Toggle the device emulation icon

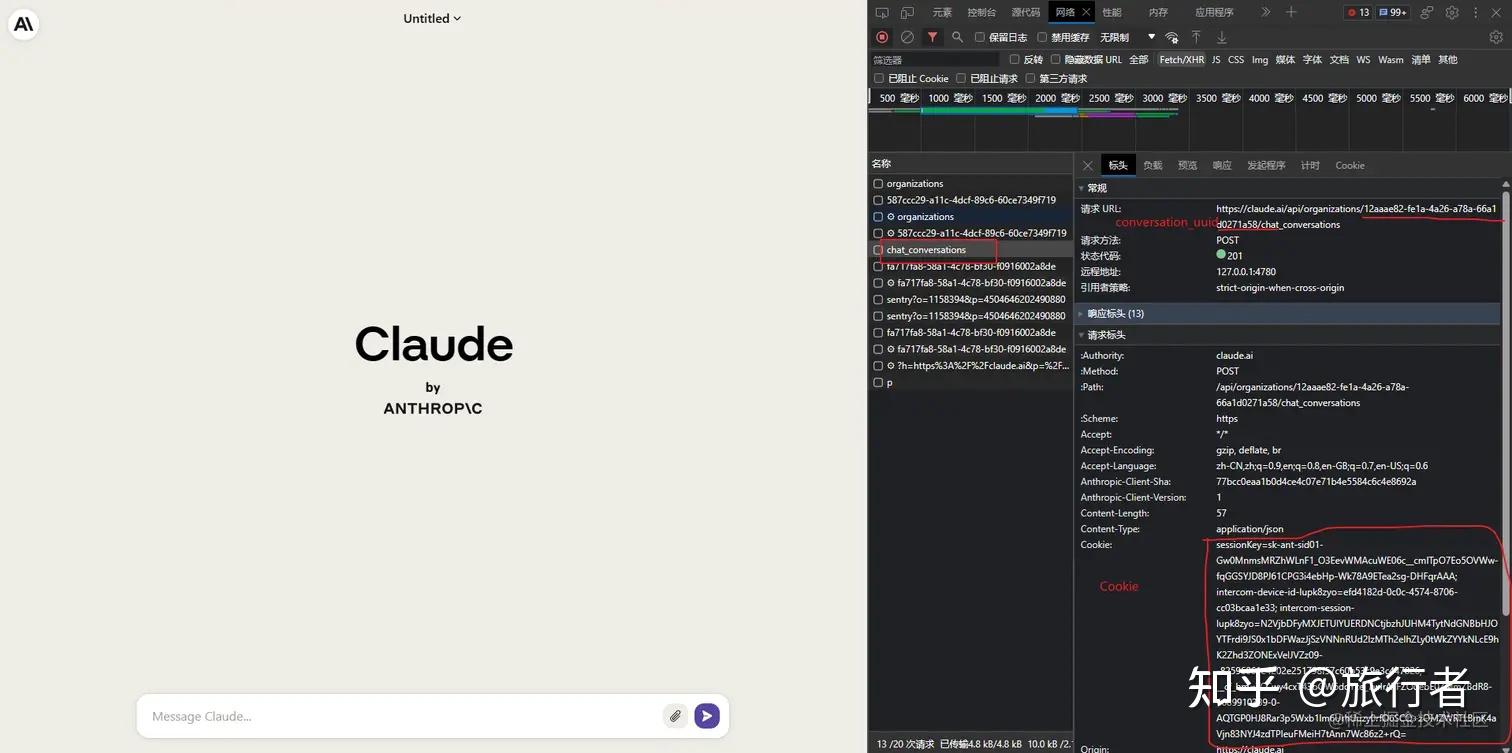(907, 12)
